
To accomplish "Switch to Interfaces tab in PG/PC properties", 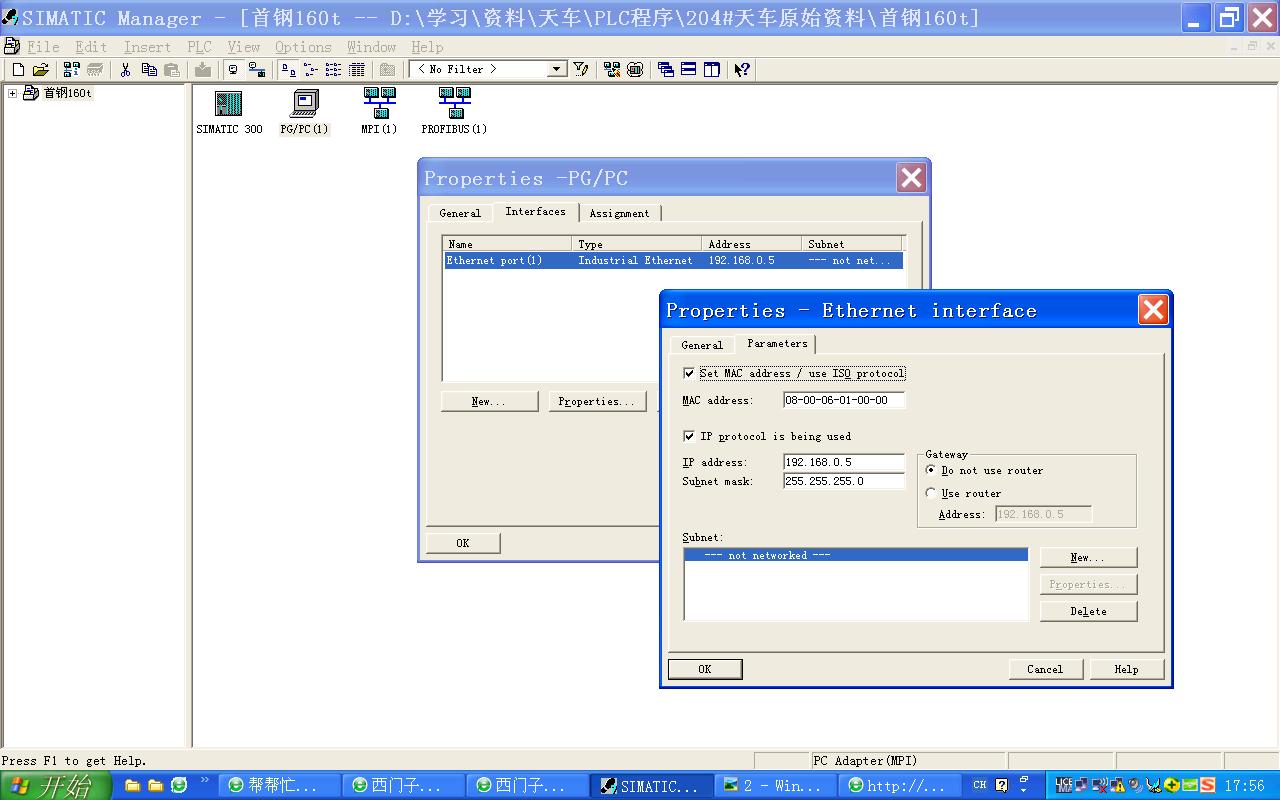I will (x=535, y=211).
